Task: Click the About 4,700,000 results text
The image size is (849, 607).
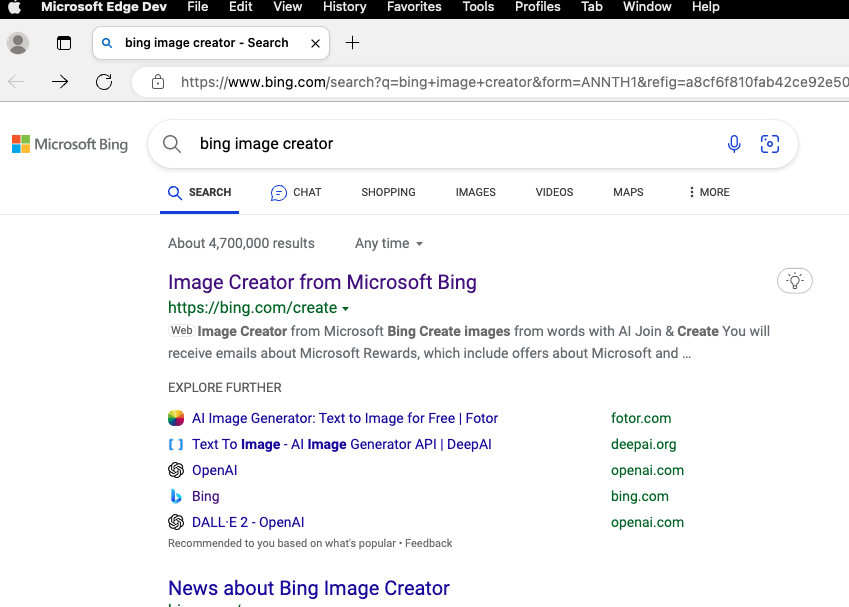Action: (x=241, y=243)
